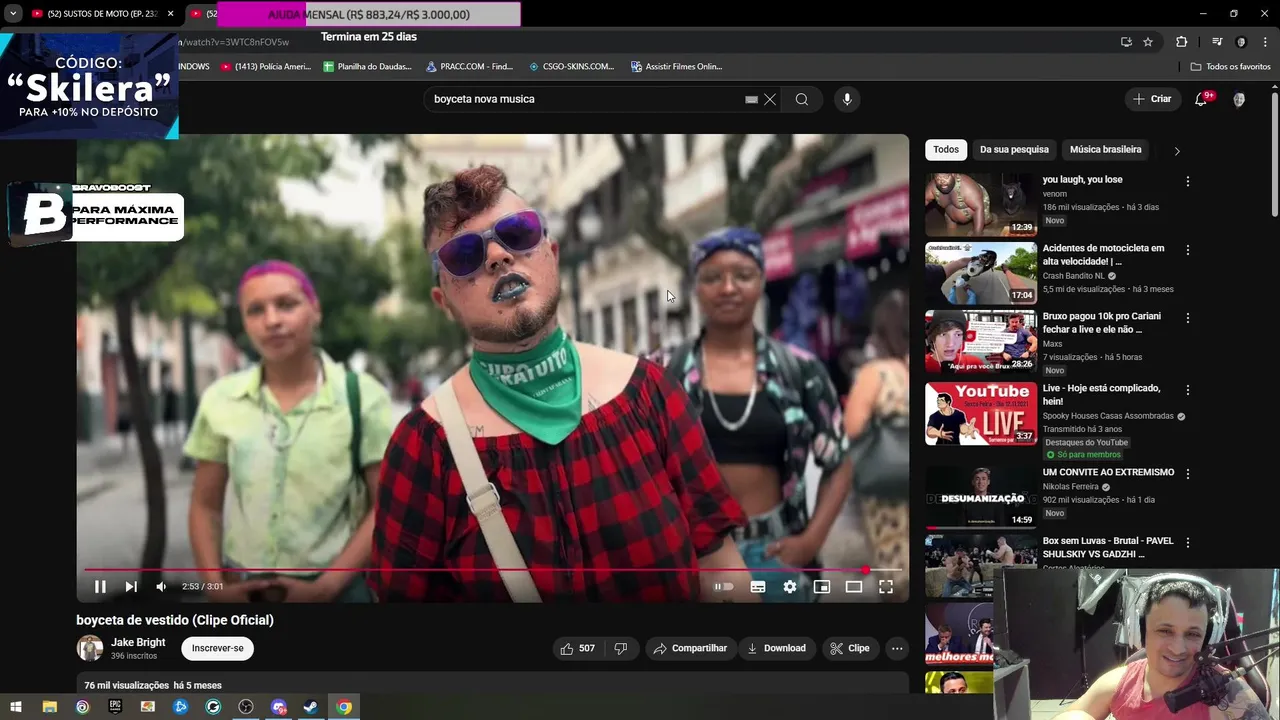Dislike the video
Image resolution: width=1280 pixels, height=720 pixels.
pyautogui.click(x=621, y=648)
